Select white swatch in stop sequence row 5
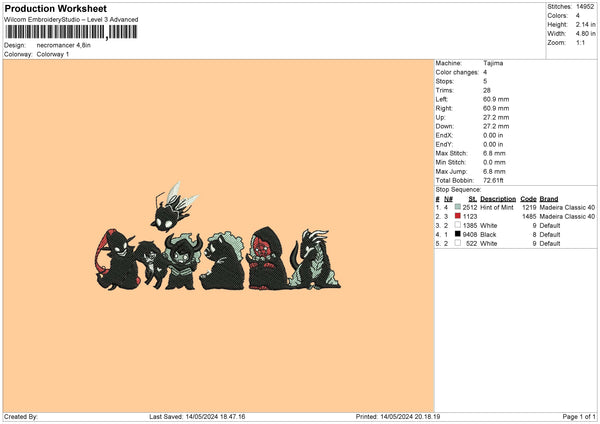Viewport: 600px width, 424px height. pyautogui.click(x=458, y=243)
